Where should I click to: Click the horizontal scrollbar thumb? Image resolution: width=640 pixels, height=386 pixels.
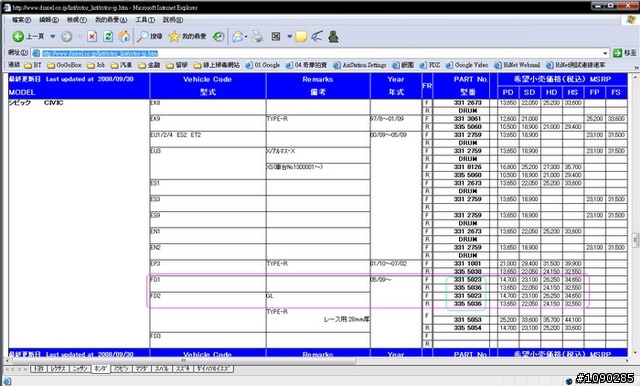[184, 361]
